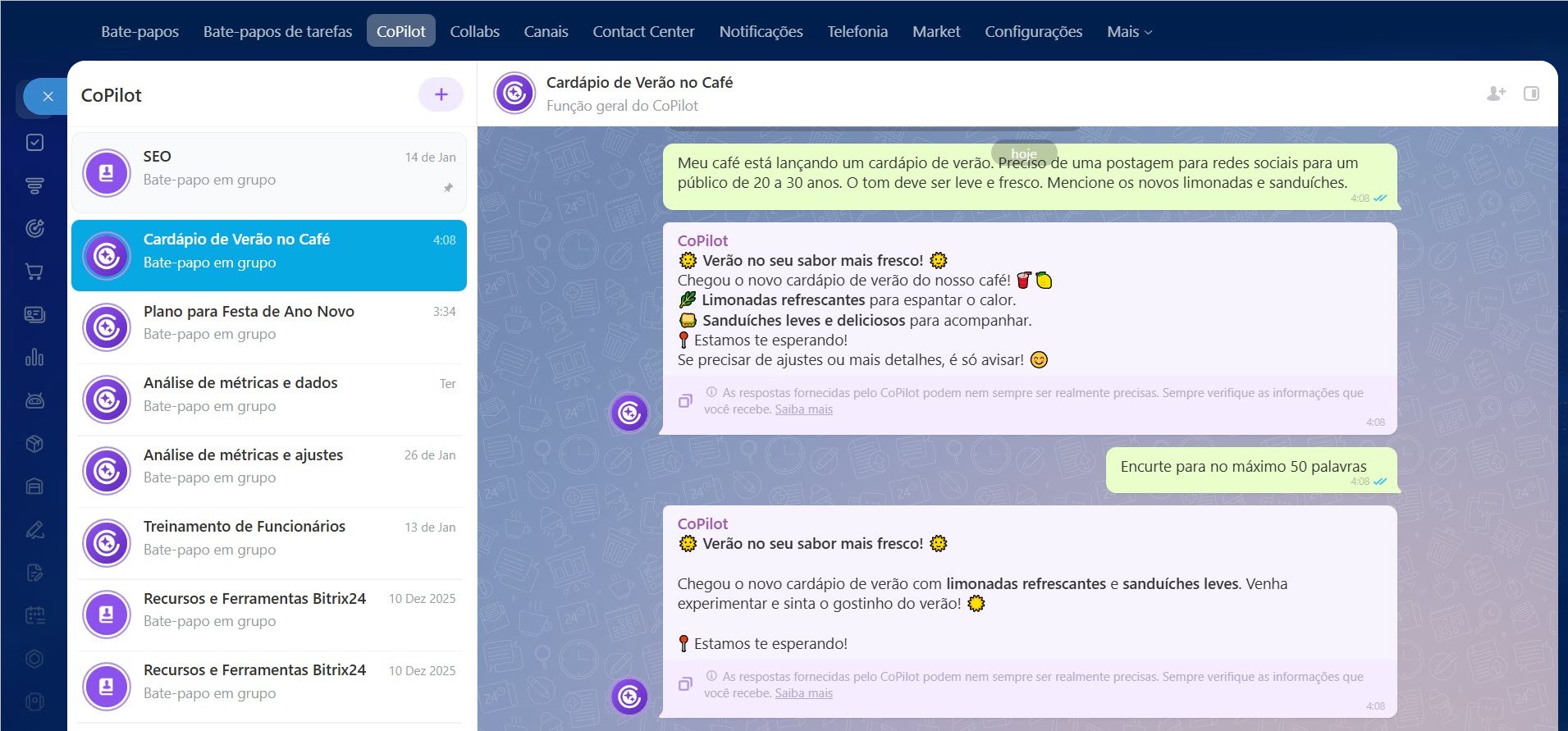Go to the Telefonia tab
The height and width of the screenshot is (731, 1568).
[857, 31]
